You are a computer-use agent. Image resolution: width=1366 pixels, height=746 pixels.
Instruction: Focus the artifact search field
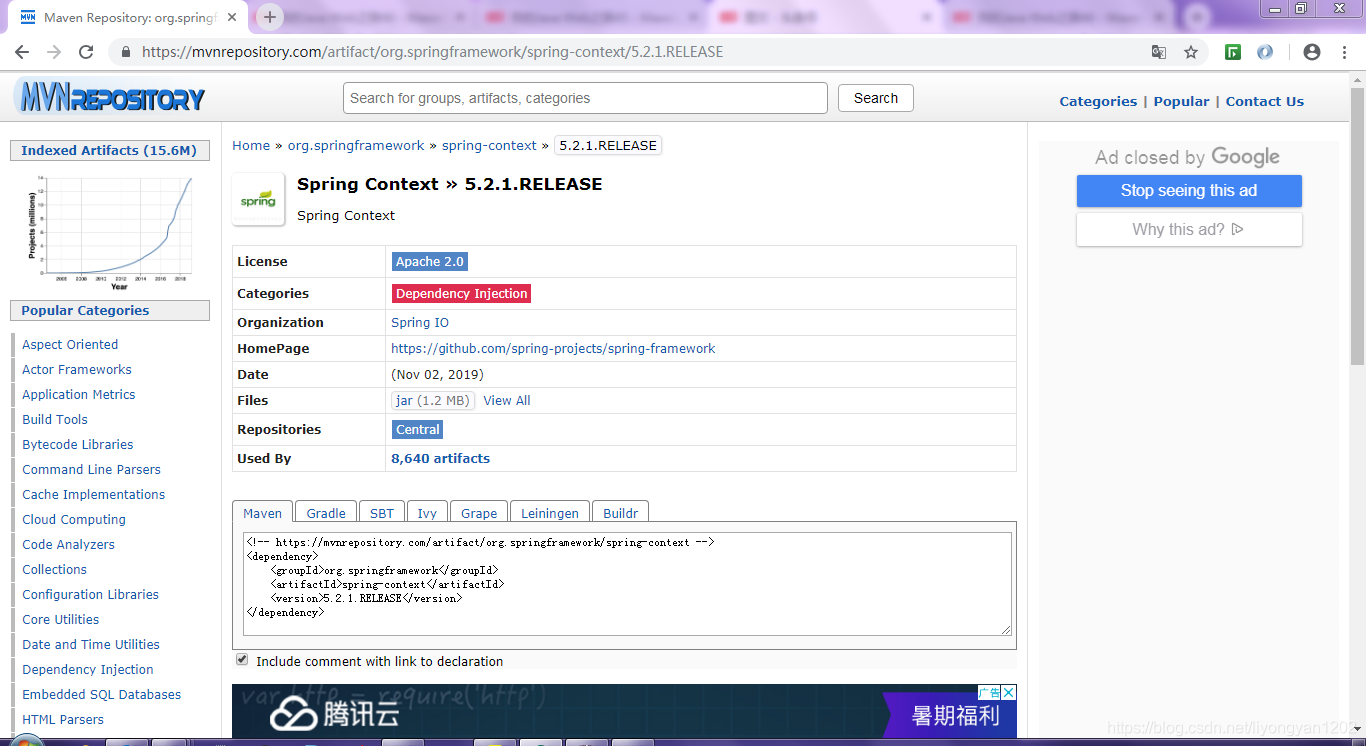click(586, 98)
